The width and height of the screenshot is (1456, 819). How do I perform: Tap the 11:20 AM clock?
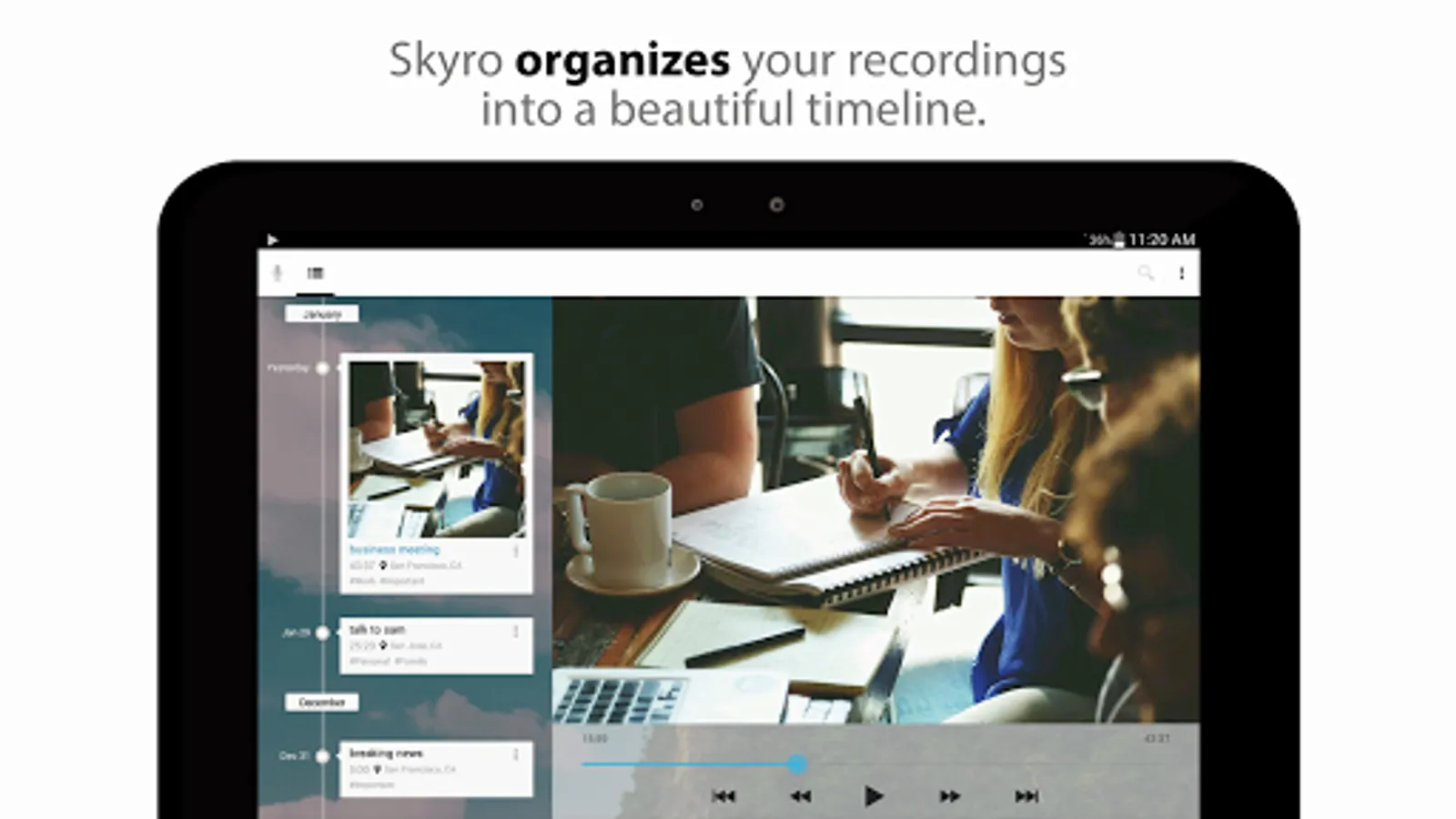click(x=1162, y=239)
